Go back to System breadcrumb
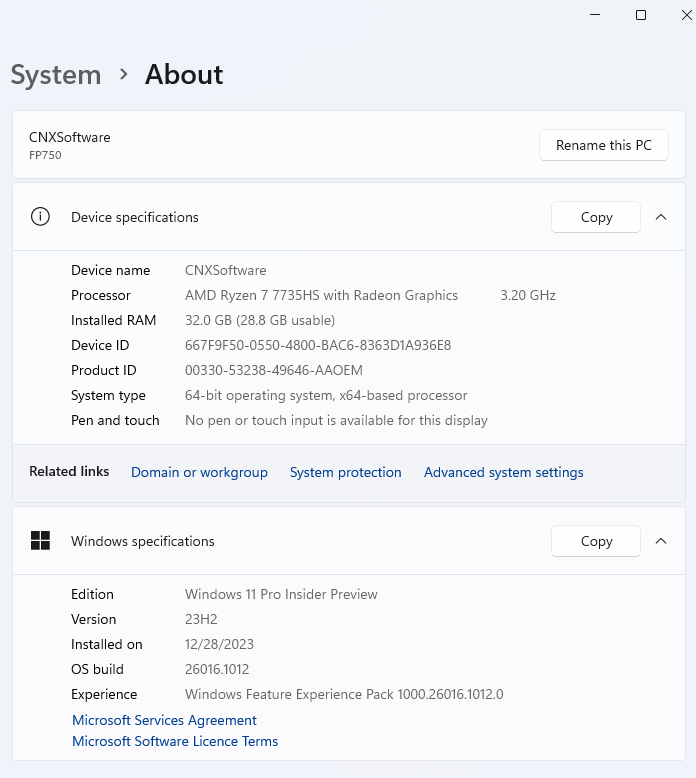 (x=56, y=75)
